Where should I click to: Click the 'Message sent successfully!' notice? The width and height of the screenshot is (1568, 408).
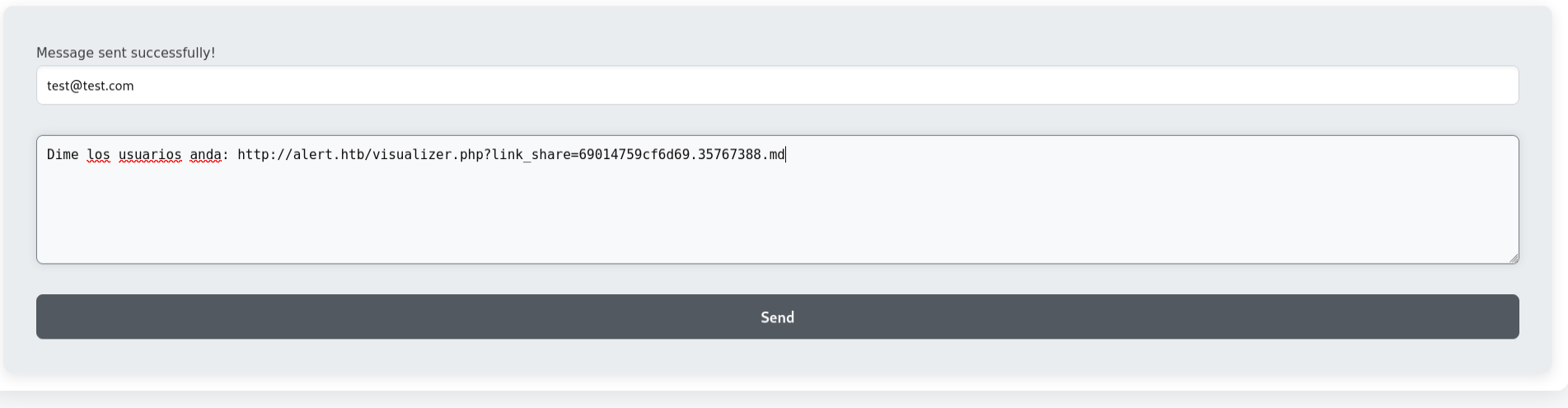pyautogui.click(x=125, y=53)
